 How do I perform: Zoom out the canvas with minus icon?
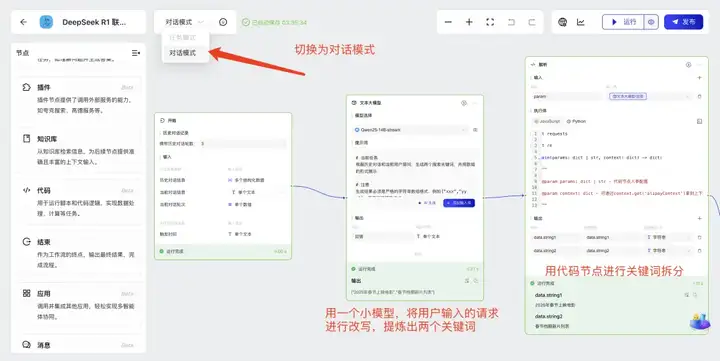pyautogui.click(x=448, y=22)
